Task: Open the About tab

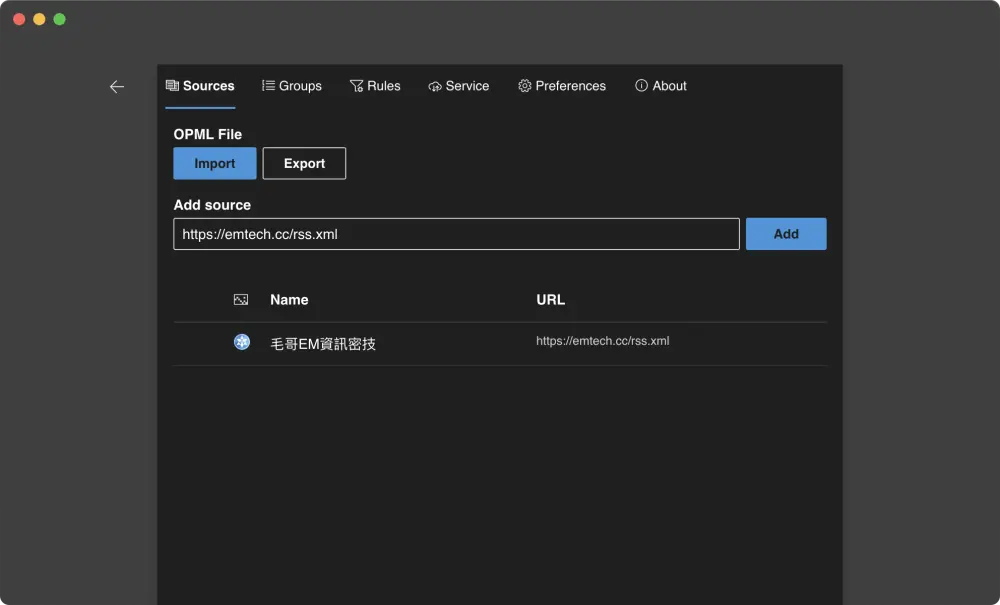Action: 661,86
